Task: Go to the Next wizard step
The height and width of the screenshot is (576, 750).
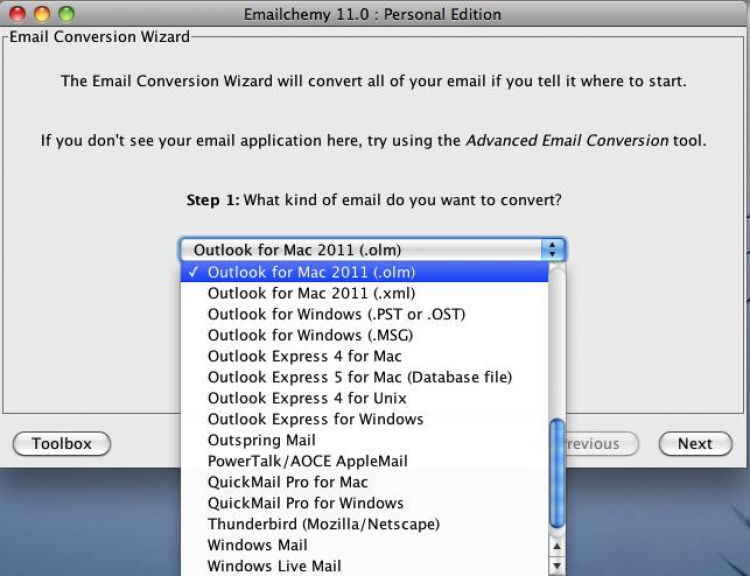Action: click(695, 444)
